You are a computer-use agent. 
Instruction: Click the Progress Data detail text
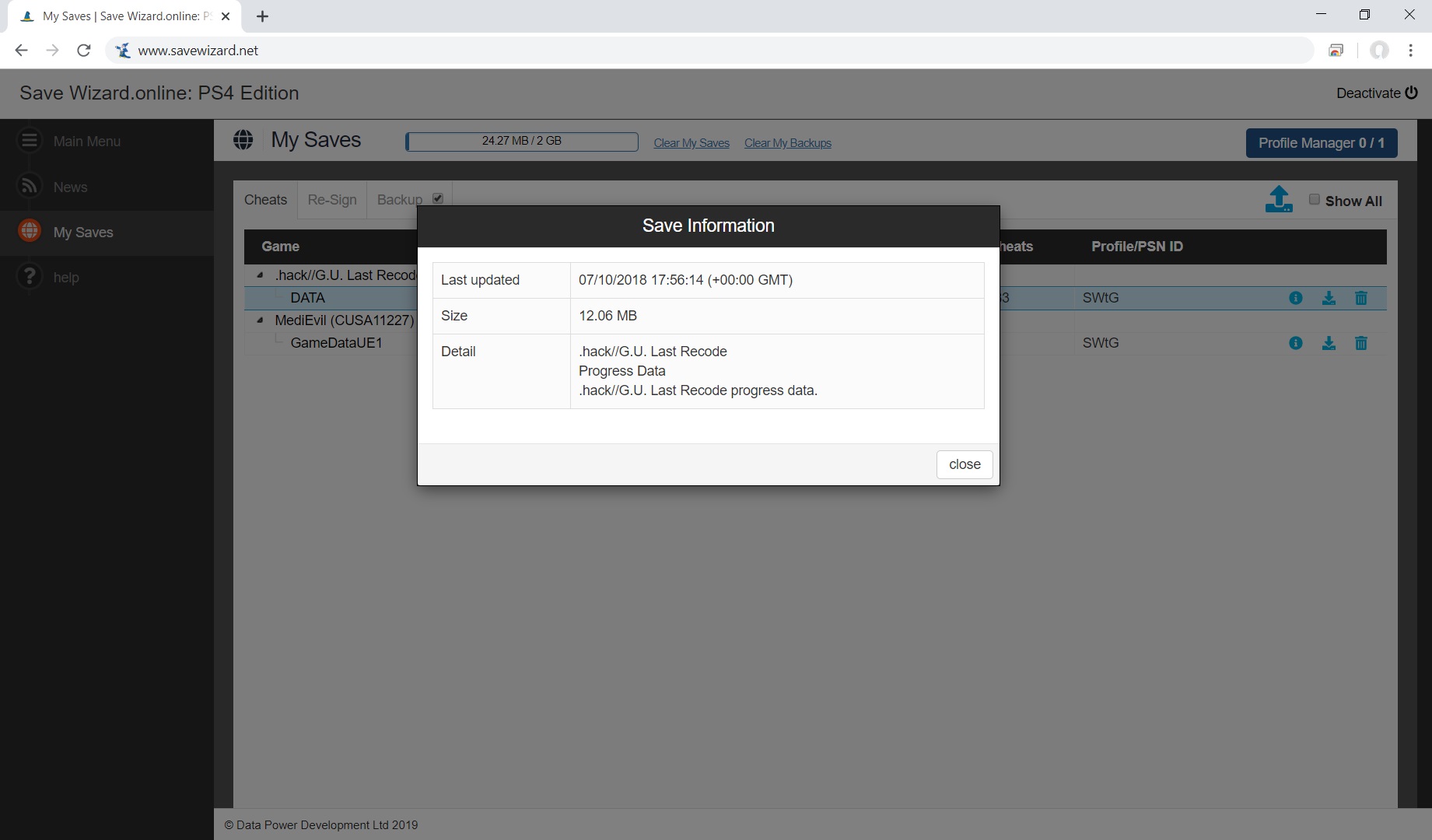tap(621, 371)
